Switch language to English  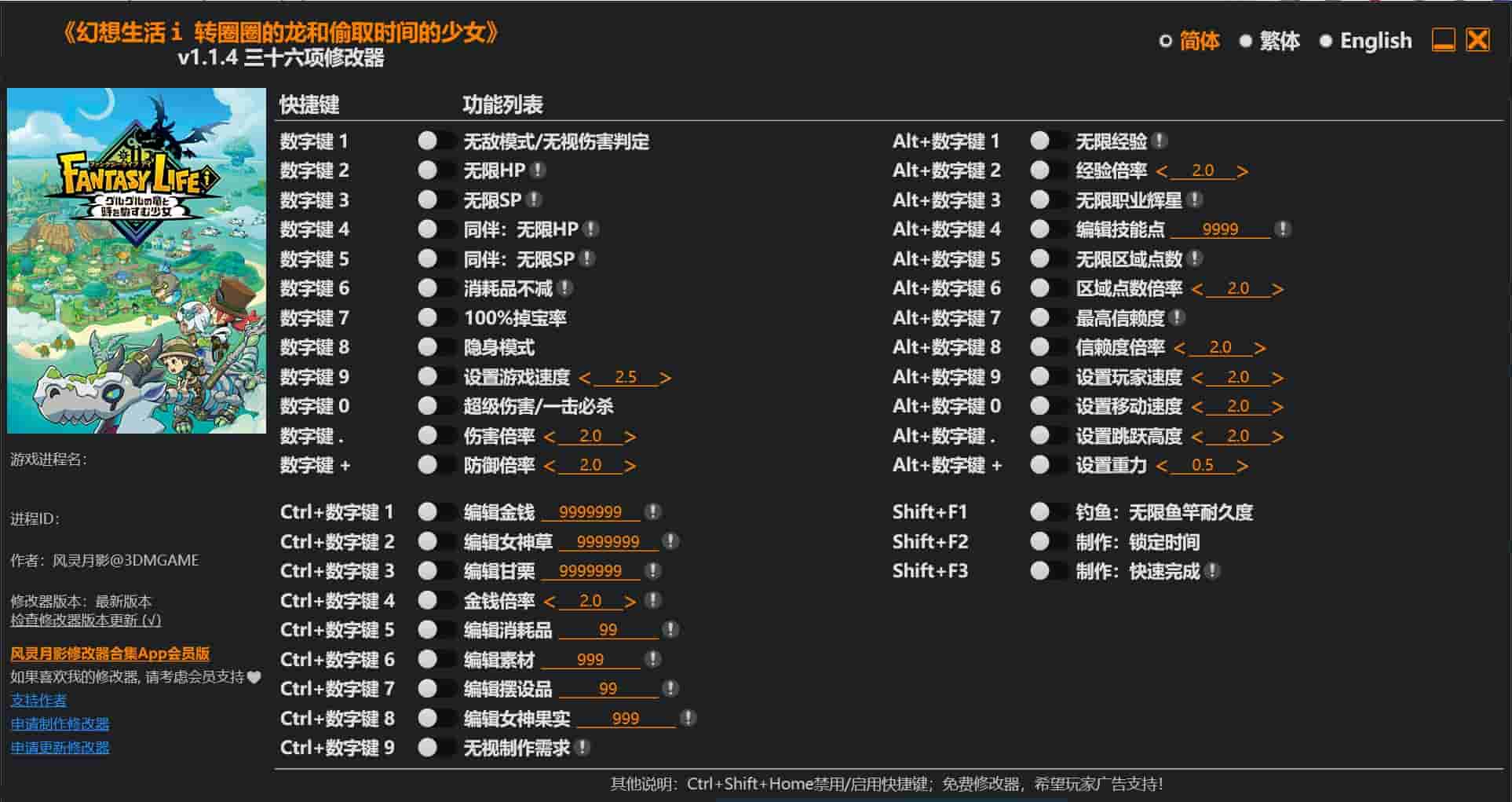pos(1365,41)
